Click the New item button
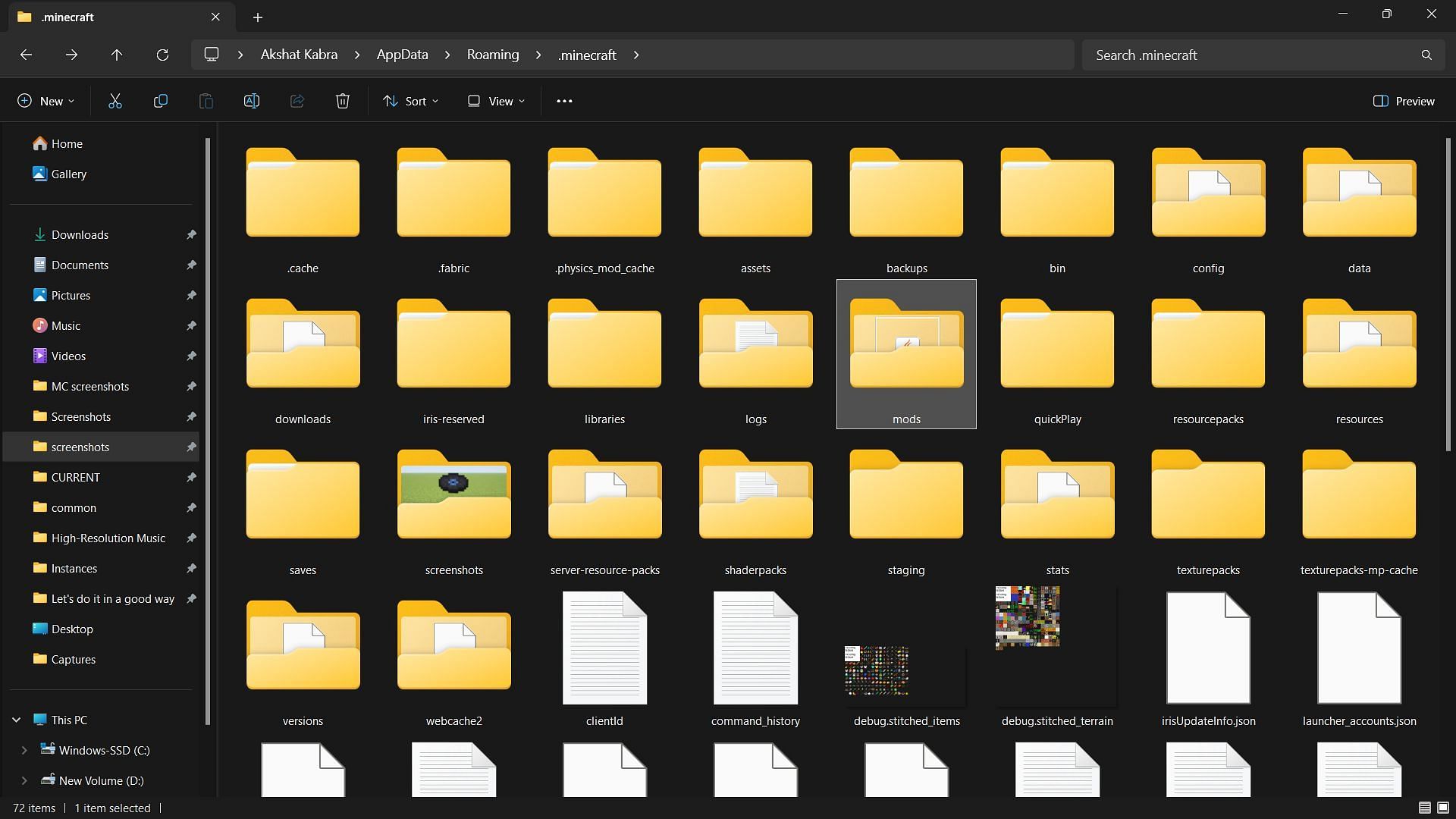 pyautogui.click(x=46, y=100)
